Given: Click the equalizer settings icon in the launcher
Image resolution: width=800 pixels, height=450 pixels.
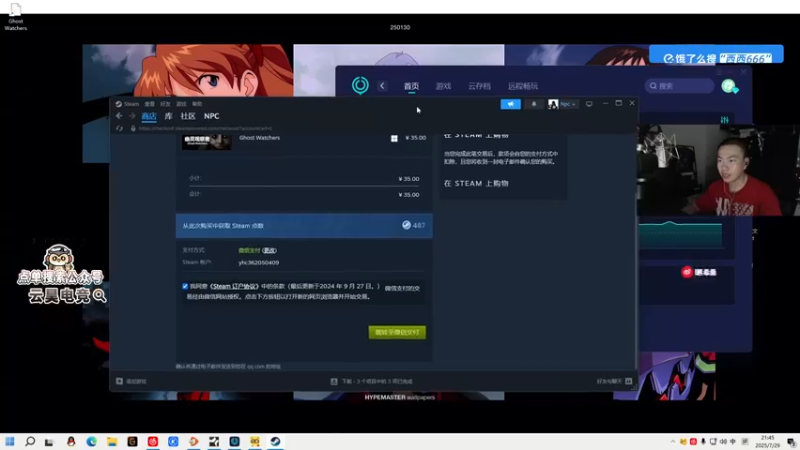Looking at the screenshot, I should 724,120.
